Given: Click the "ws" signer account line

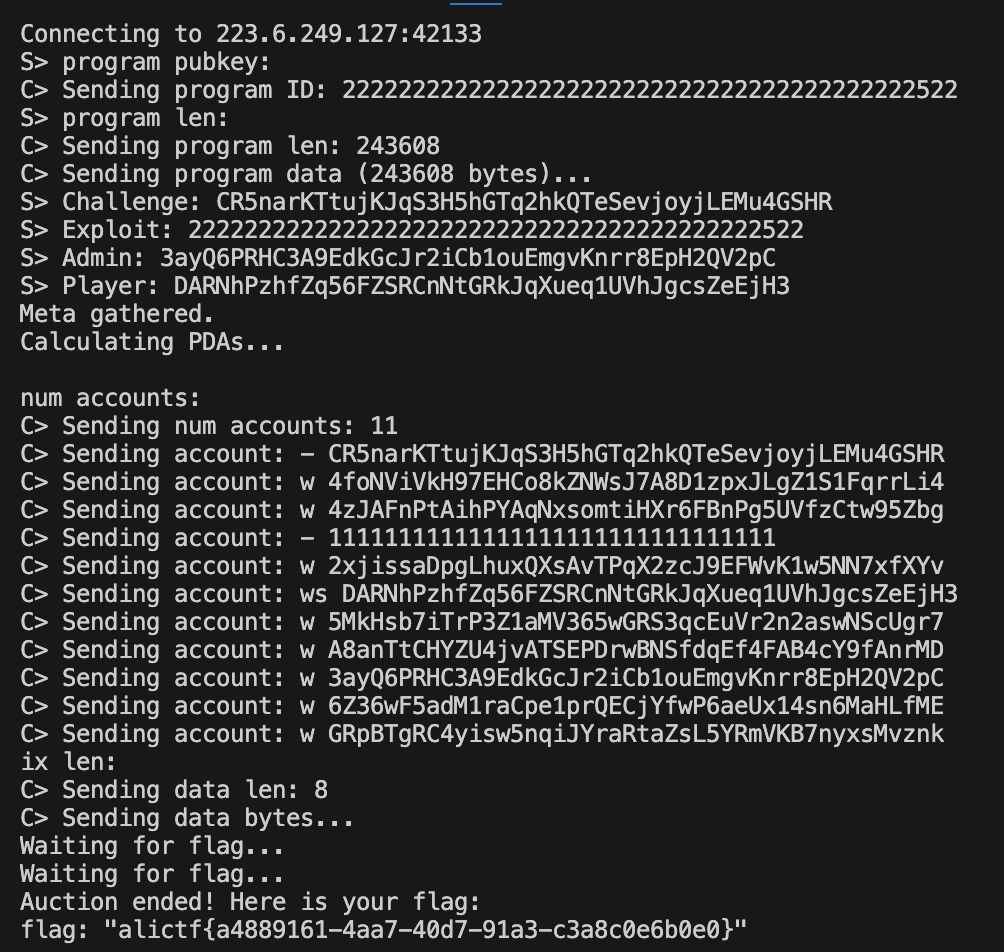Looking at the screenshot, I should pyautogui.click(x=488, y=594).
